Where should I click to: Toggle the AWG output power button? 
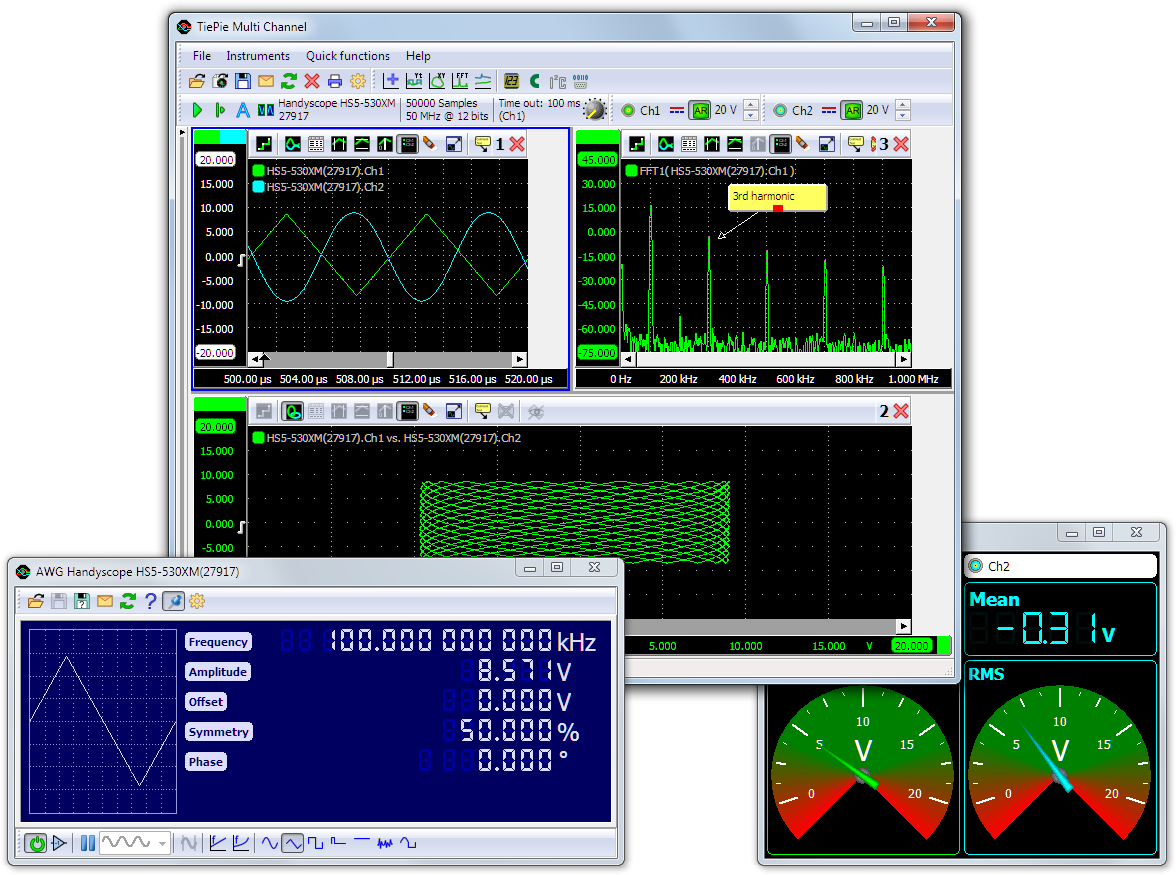pos(37,843)
